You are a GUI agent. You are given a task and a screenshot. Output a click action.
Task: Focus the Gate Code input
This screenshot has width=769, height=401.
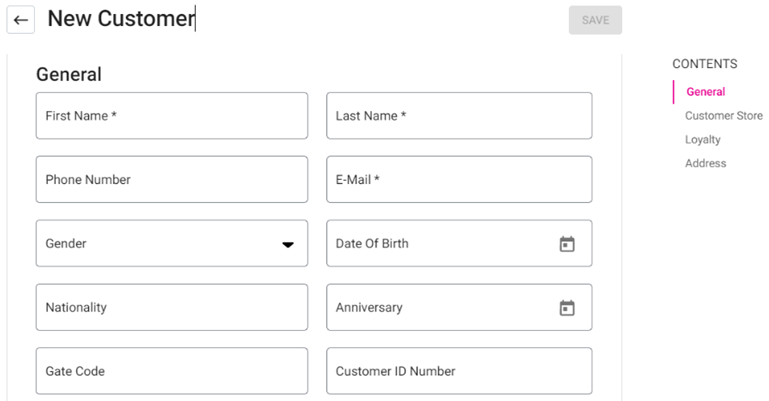tap(171, 371)
